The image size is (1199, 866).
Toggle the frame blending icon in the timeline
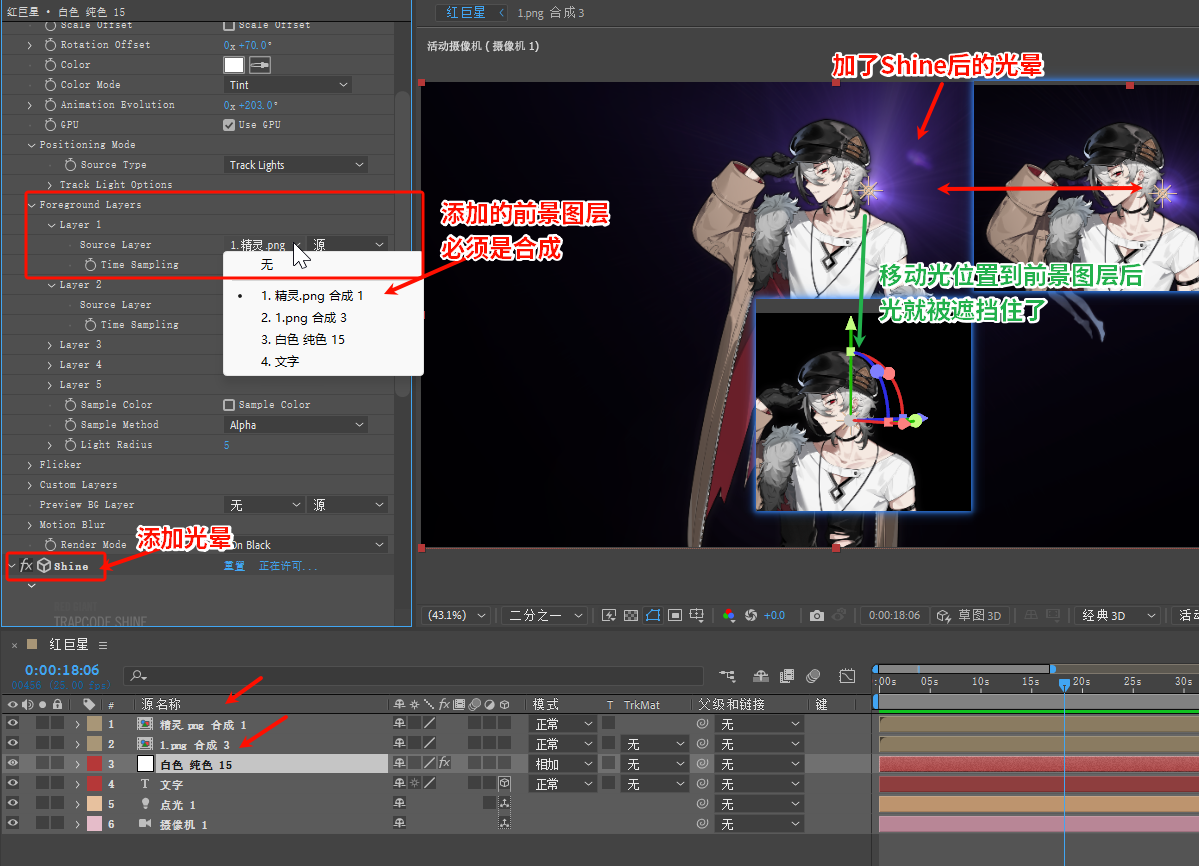point(787,676)
